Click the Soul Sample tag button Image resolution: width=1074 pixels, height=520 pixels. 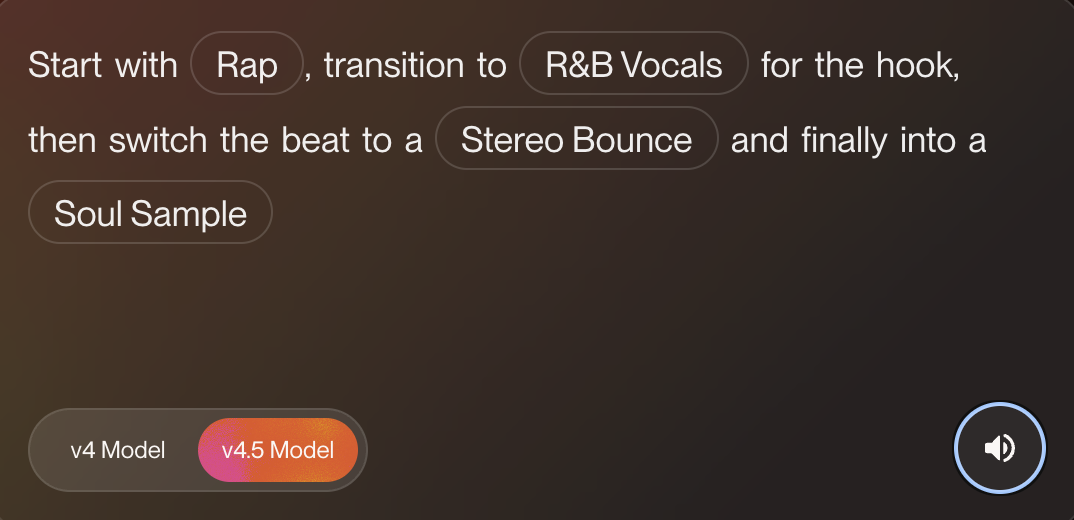click(x=150, y=212)
